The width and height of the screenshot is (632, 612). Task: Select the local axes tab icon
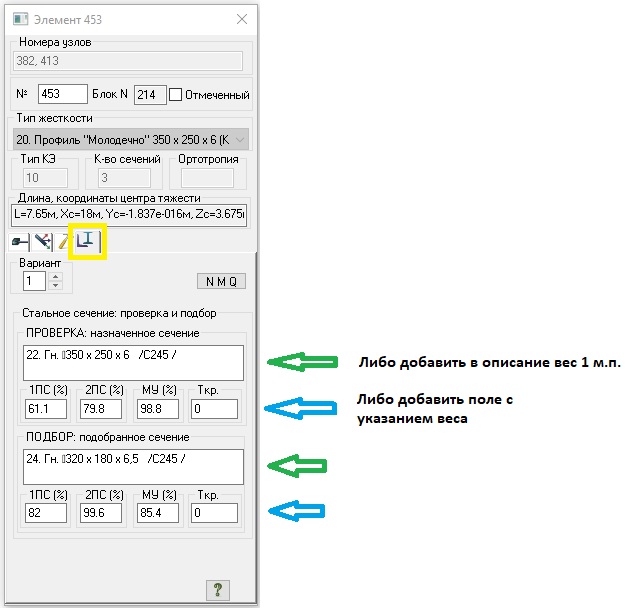[43, 241]
